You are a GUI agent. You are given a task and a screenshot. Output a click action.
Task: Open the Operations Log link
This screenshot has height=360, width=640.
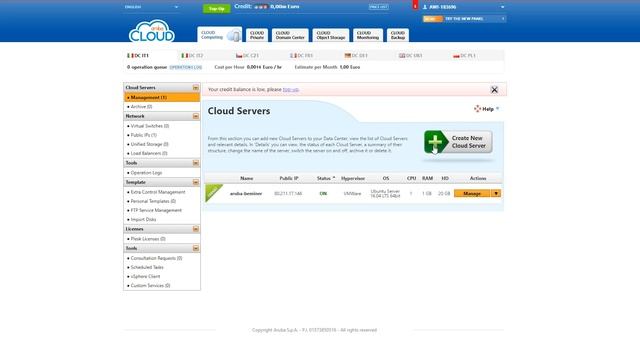(x=186, y=67)
